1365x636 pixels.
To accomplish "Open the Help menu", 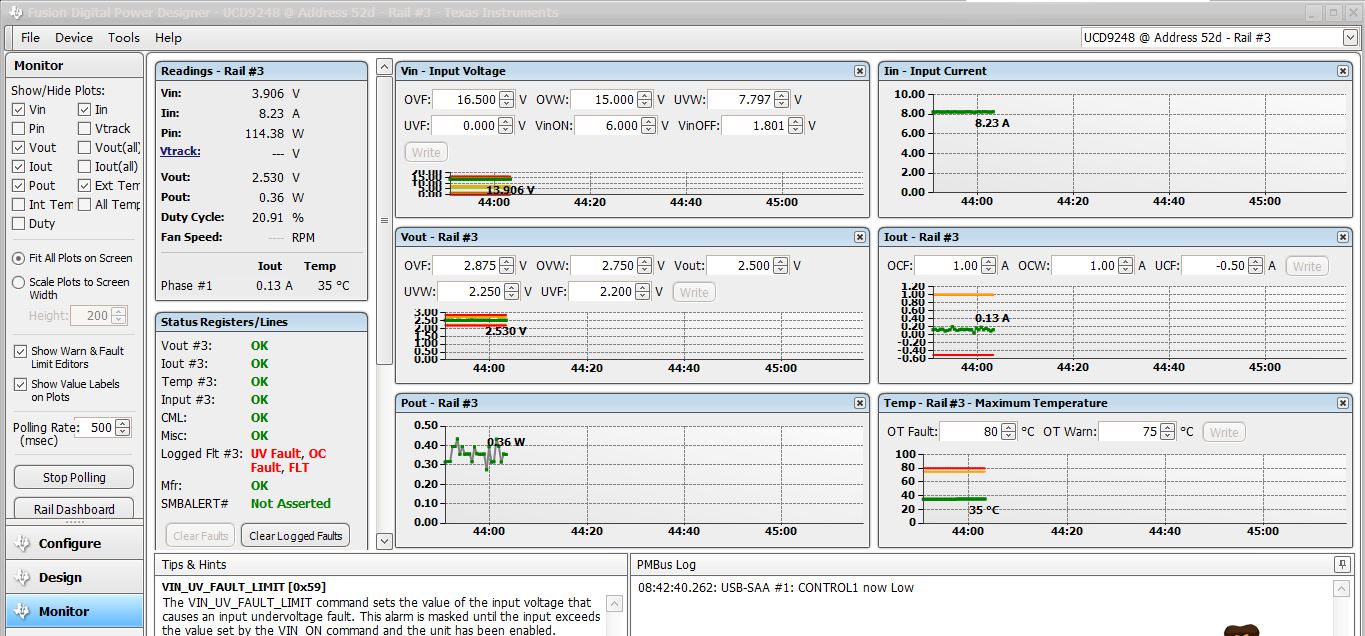I will pyautogui.click(x=168, y=38).
